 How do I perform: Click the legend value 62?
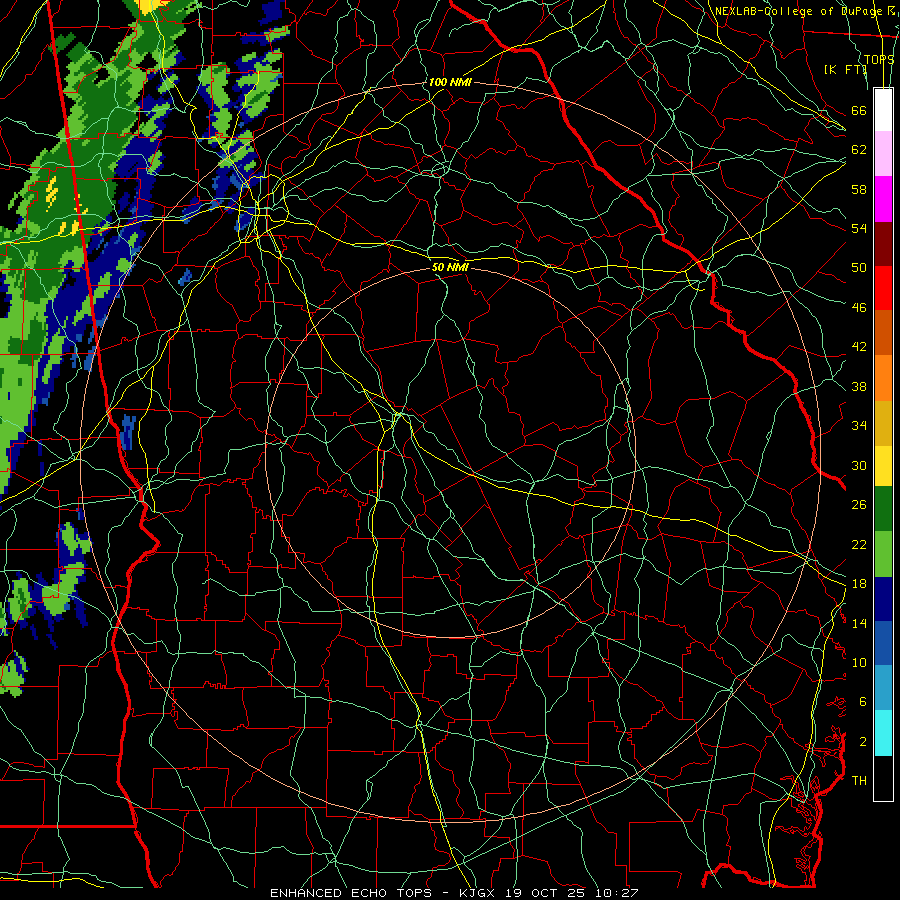click(x=859, y=150)
